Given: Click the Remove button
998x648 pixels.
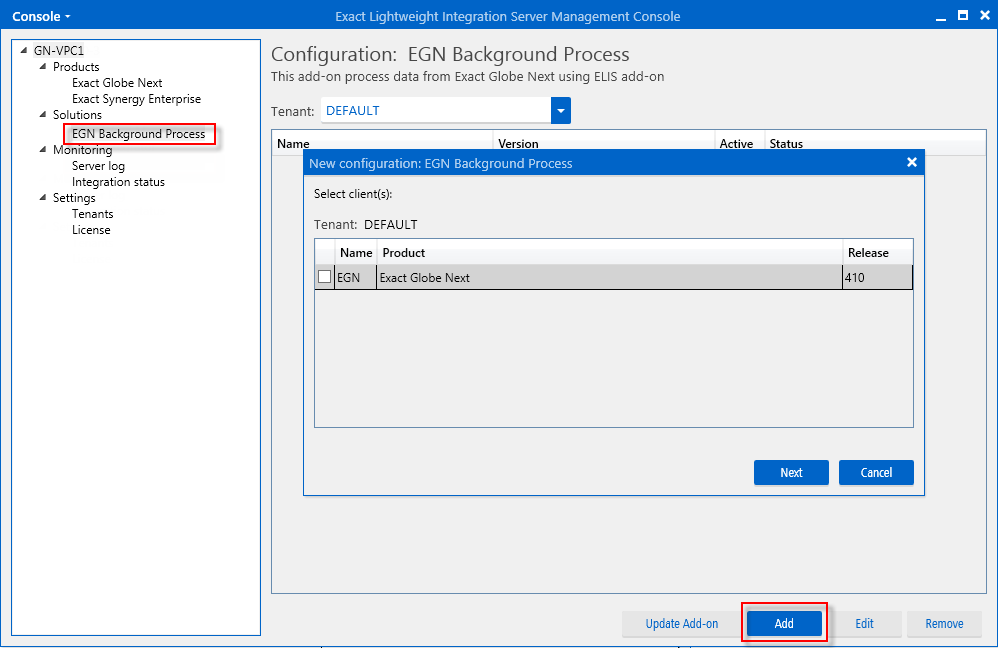Looking at the screenshot, I should click(x=945, y=624).
